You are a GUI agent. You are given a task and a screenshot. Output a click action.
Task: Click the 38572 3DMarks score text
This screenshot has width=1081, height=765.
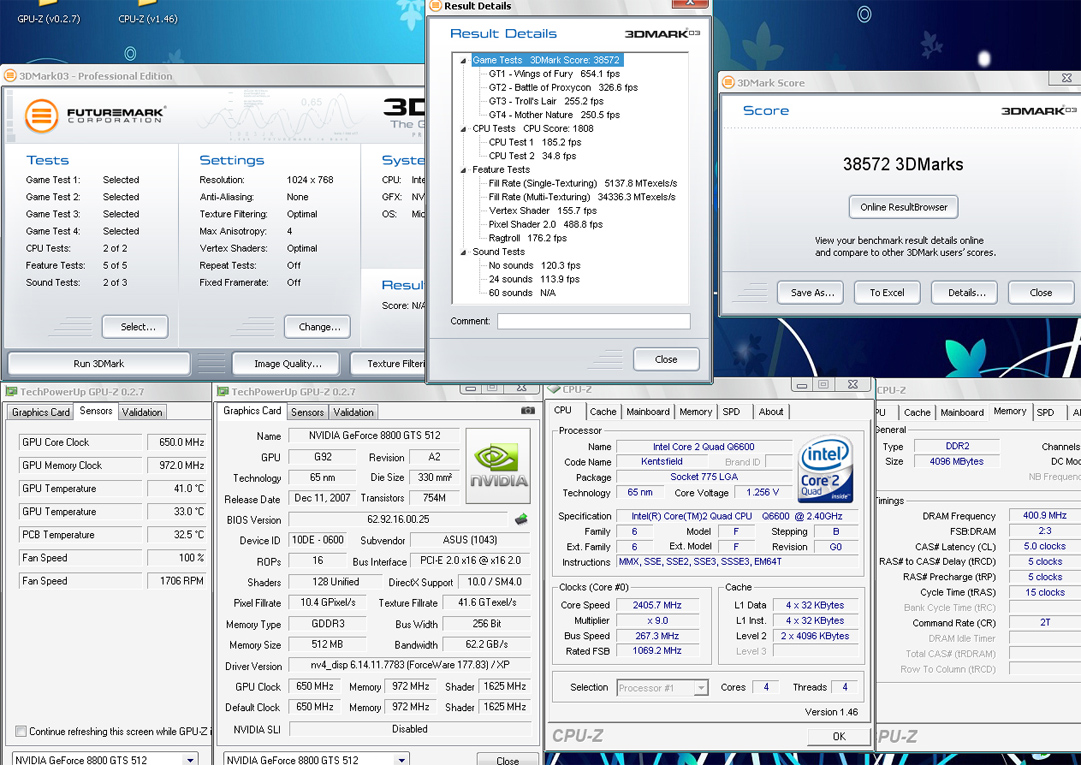(x=902, y=165)
